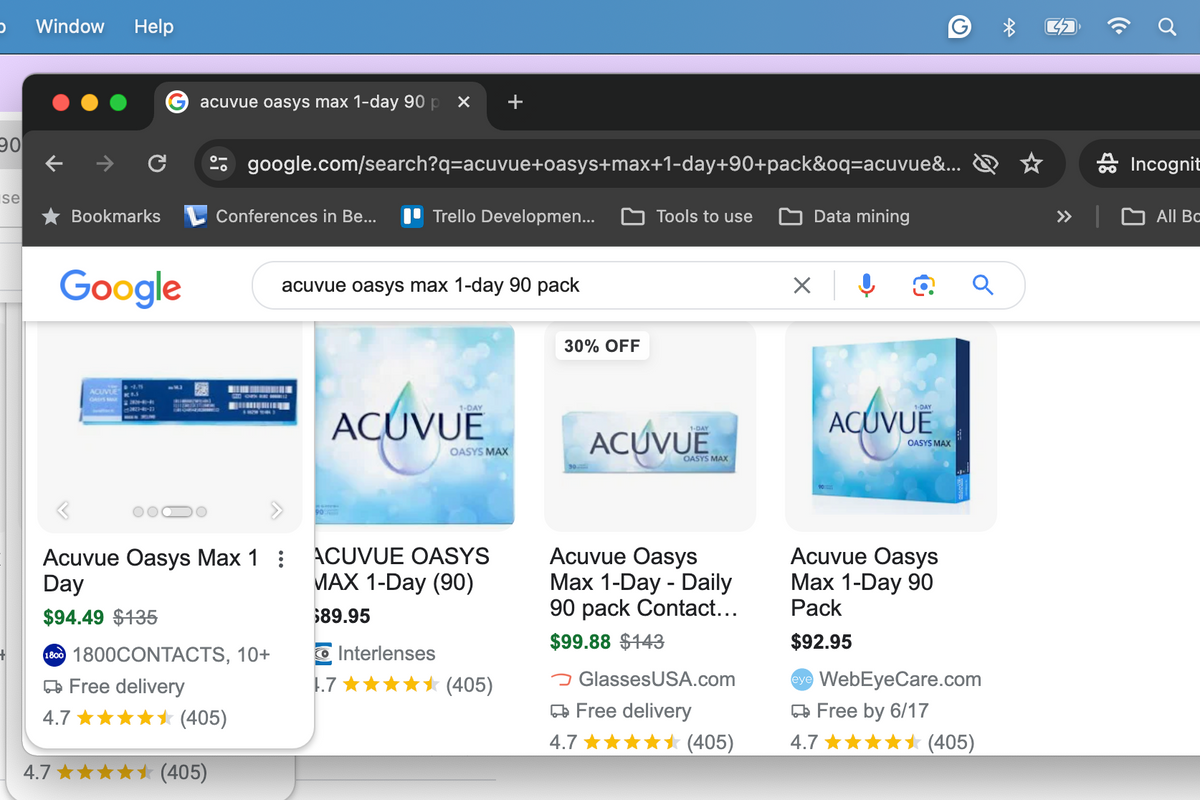Bookmark this page with the star icon
The height and width of the screenshot is (800, 1200).
(1031, 164)
